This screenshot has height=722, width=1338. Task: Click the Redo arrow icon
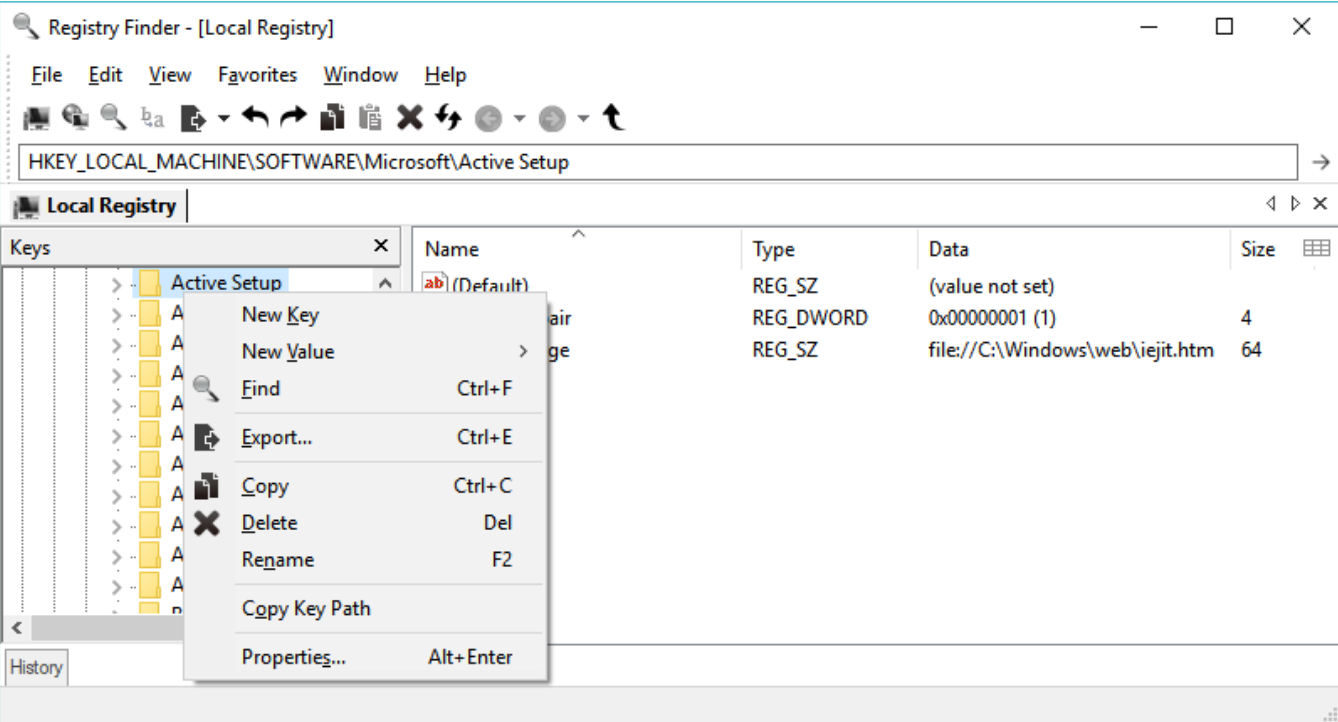pos(294,117)
